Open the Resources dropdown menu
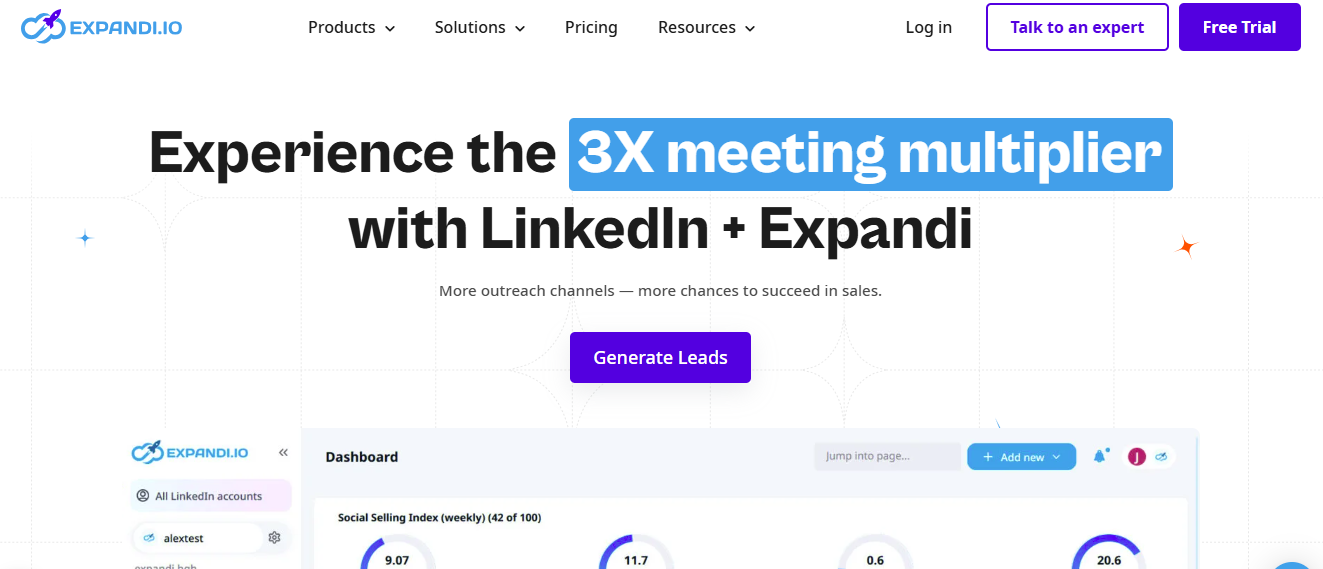Viewport: 1323px width, 569px height. (x=706, y=28)
